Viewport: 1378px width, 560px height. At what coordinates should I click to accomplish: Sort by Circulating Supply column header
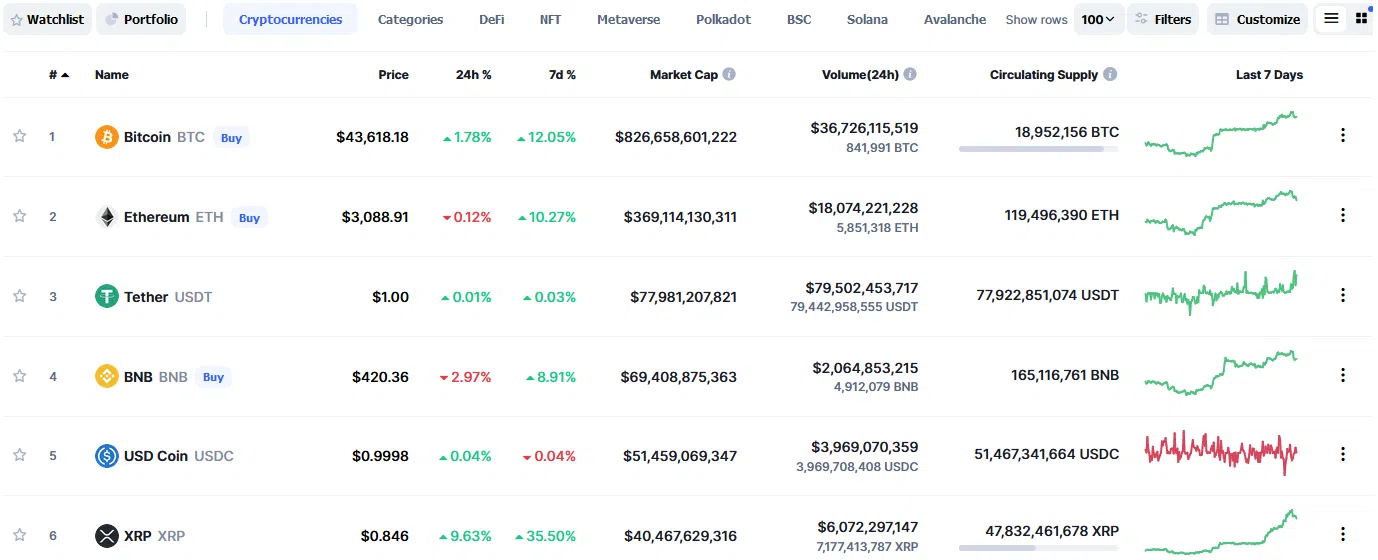pyautogui.click(x=1044, y=75)
